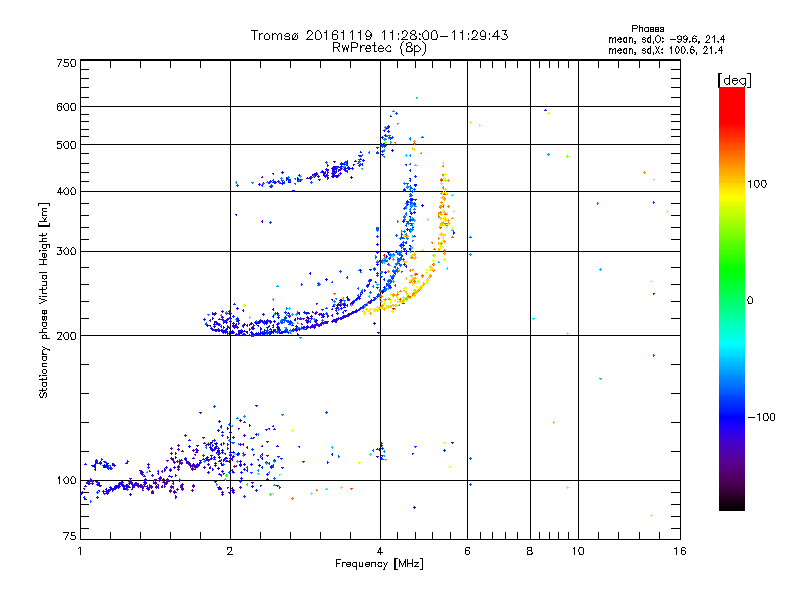Click the 'Frequency [MHz]' x-axis label
Image resolution: width=800 pixels, height=600 pixels.
pyautogui.click(x=379, y=564)
